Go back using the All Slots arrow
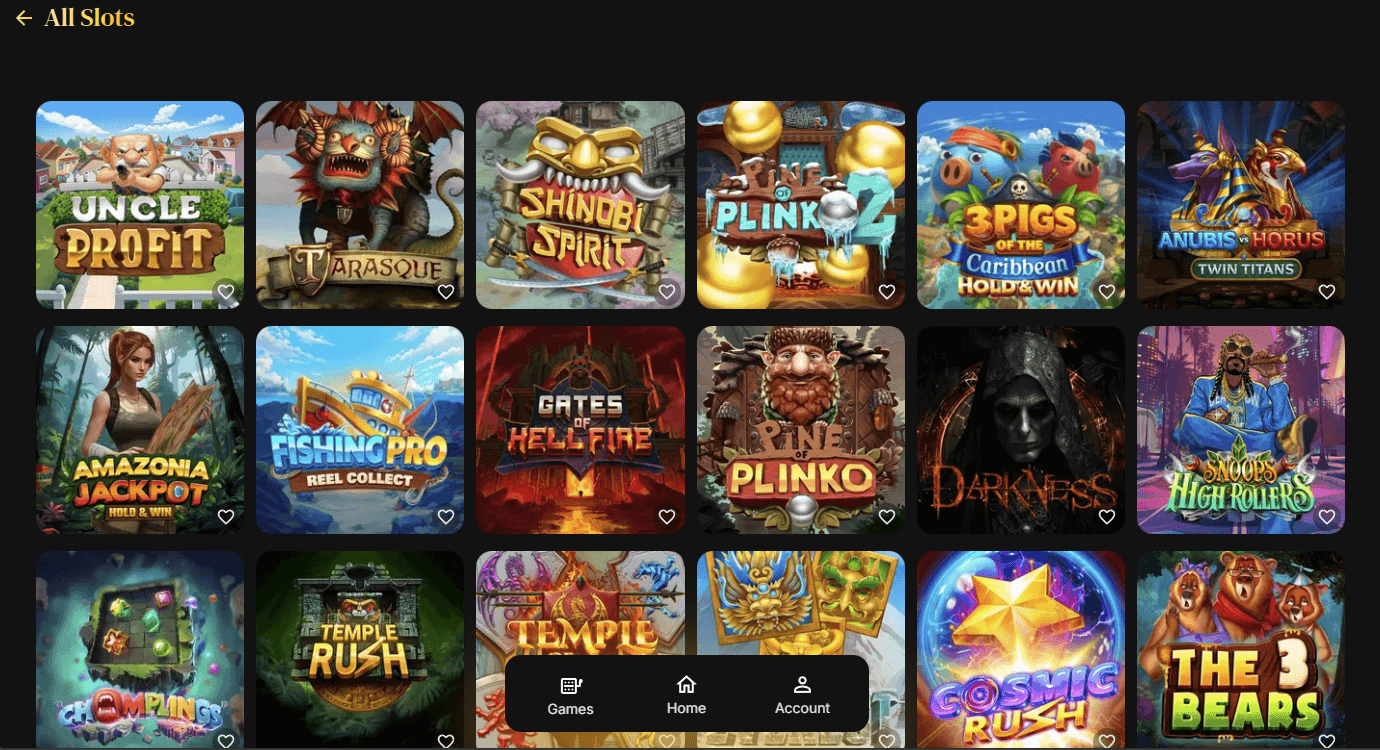The width and height of the screenshot is (1380, 750). tap(24, 18)
